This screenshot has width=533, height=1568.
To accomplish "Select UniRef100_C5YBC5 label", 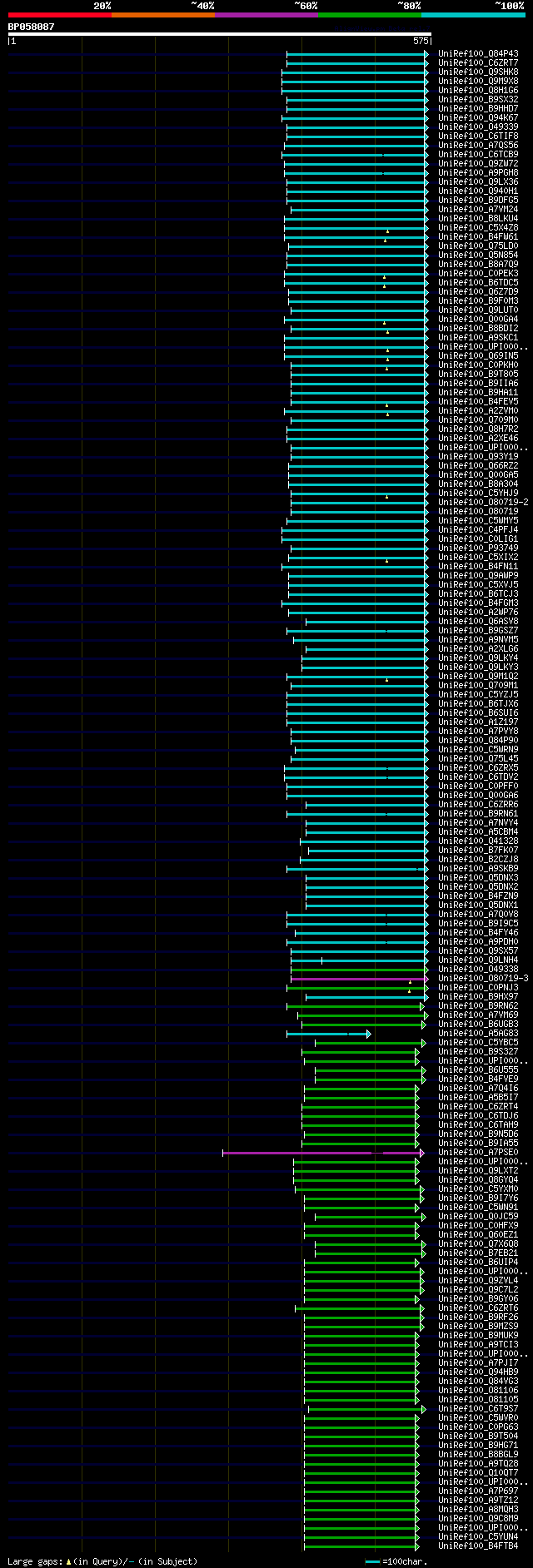I will (478, 1043).
